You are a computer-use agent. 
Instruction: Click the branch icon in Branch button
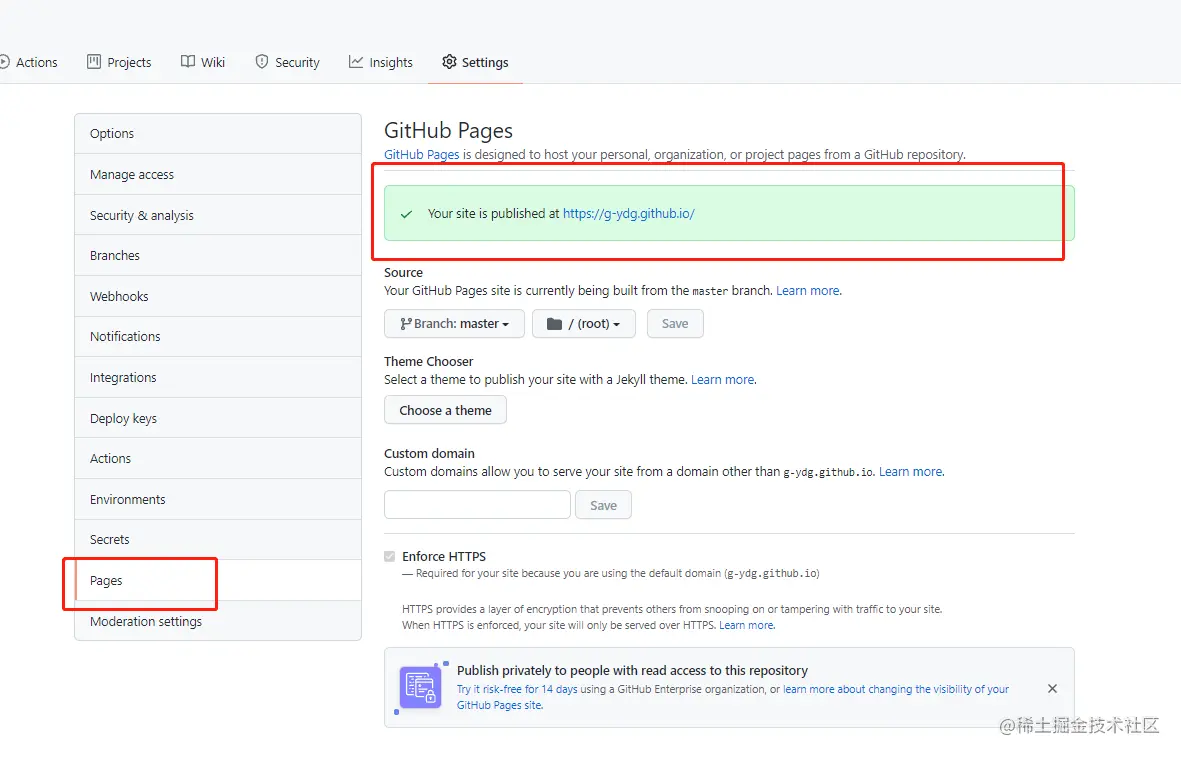point(406,324)
